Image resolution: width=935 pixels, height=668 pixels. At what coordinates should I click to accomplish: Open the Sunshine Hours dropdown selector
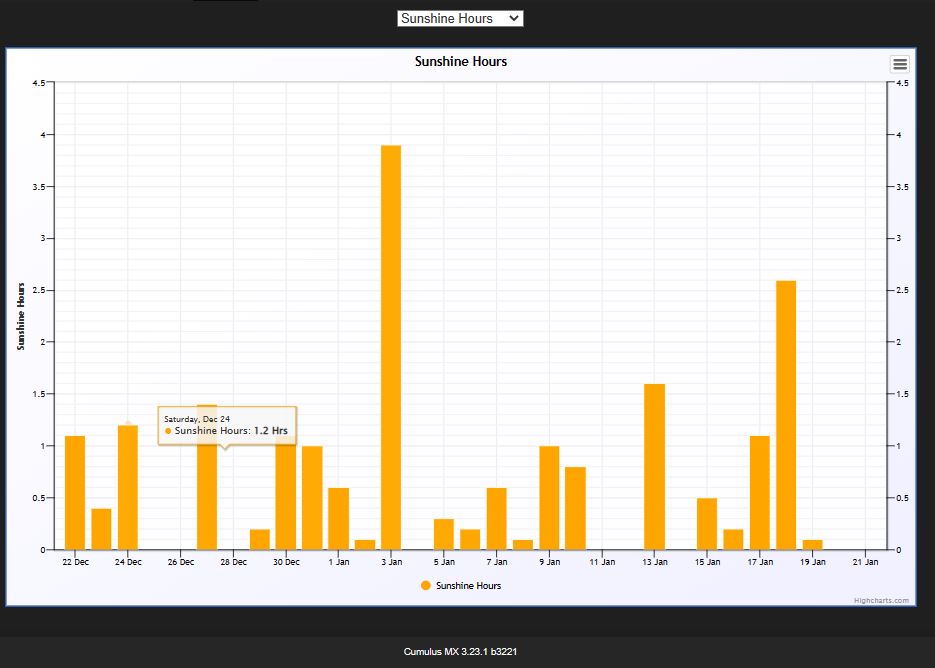click(460, 18)
